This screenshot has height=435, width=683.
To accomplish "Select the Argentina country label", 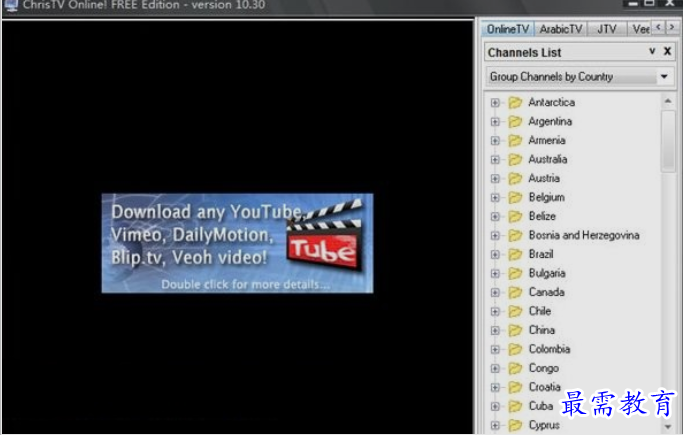I will pos(550,121).
